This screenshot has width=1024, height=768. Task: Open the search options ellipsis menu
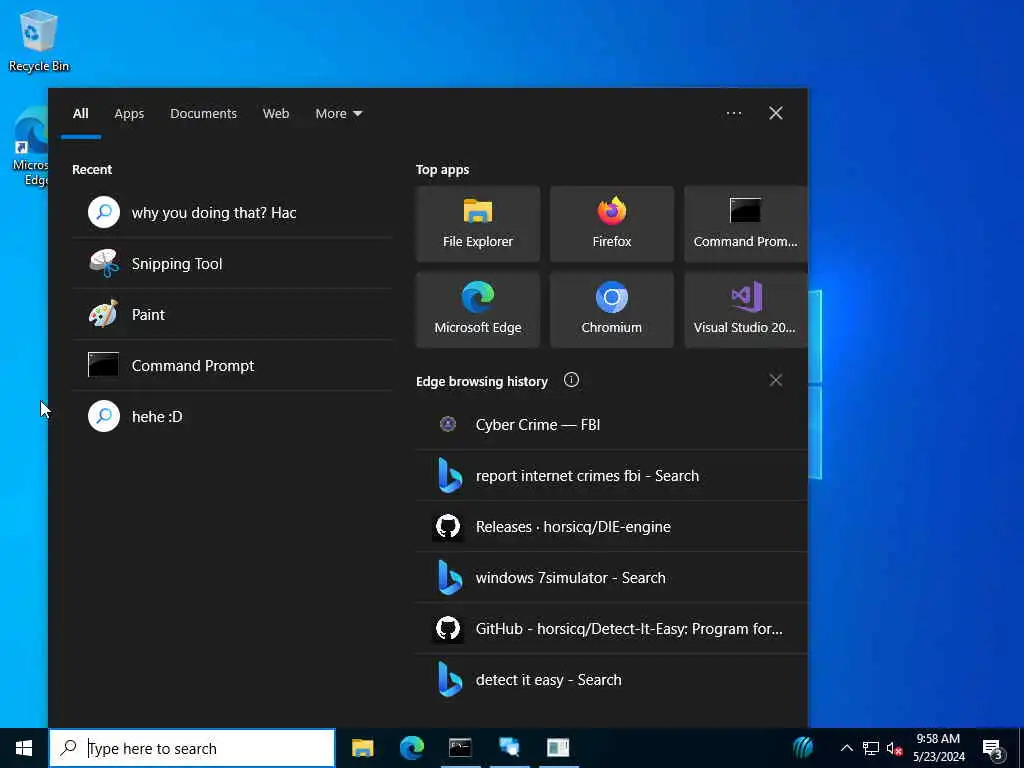click(x=733, y=114)
